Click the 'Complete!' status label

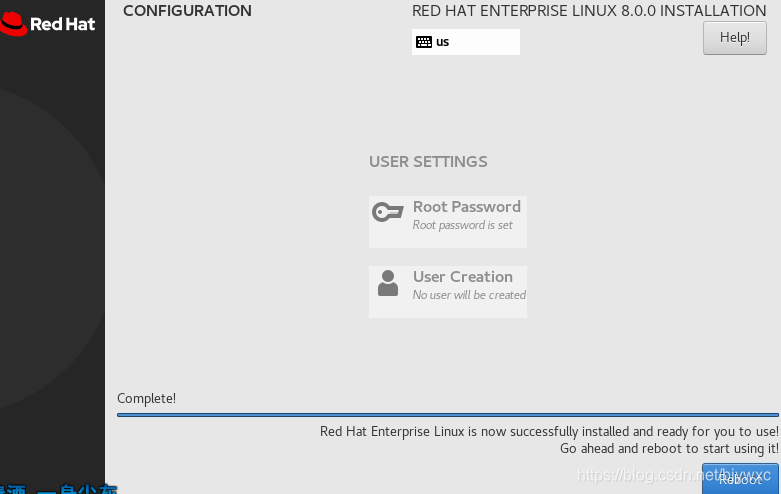[x=146, y=399]
